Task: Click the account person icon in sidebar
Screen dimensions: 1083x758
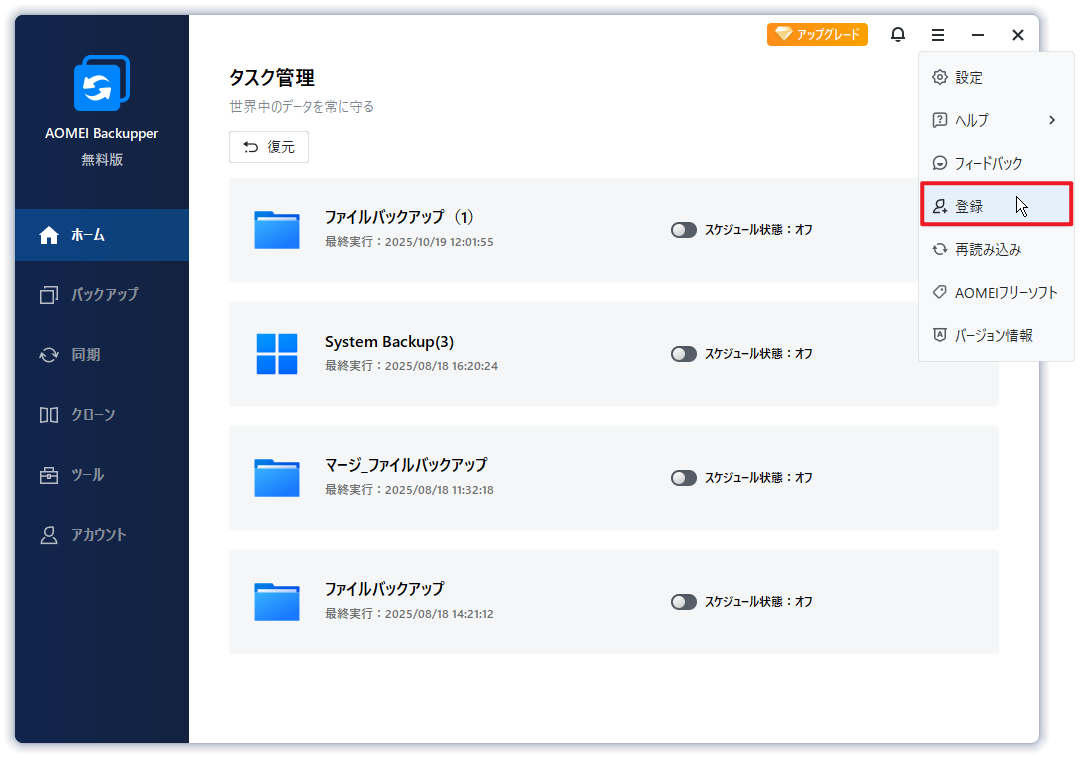Action: click(x=49, y=535)
